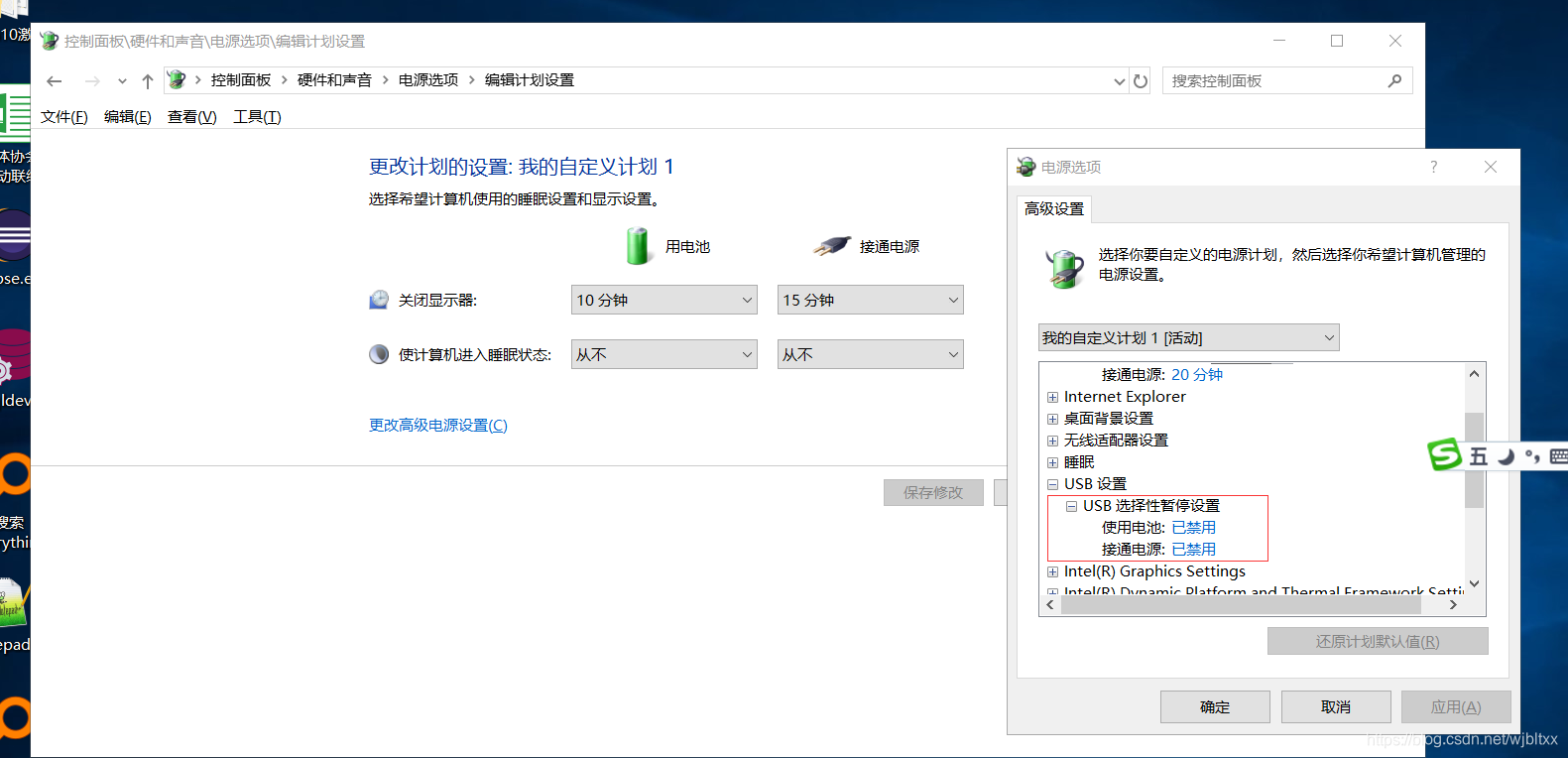Click the control panel window title icon
1568x758 pixels.
click(50, 41)
